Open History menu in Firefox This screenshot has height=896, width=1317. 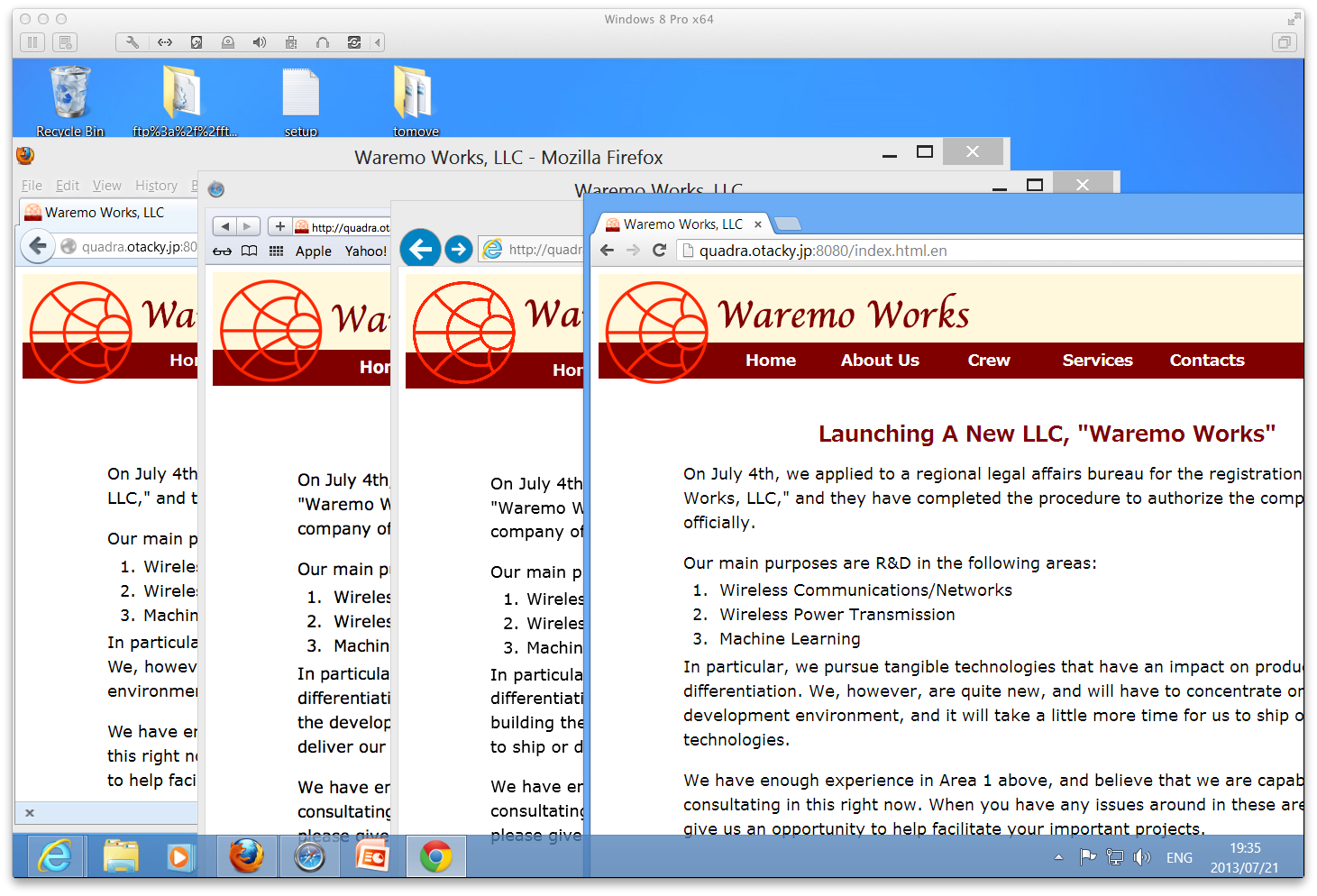[x=157, y=186]
